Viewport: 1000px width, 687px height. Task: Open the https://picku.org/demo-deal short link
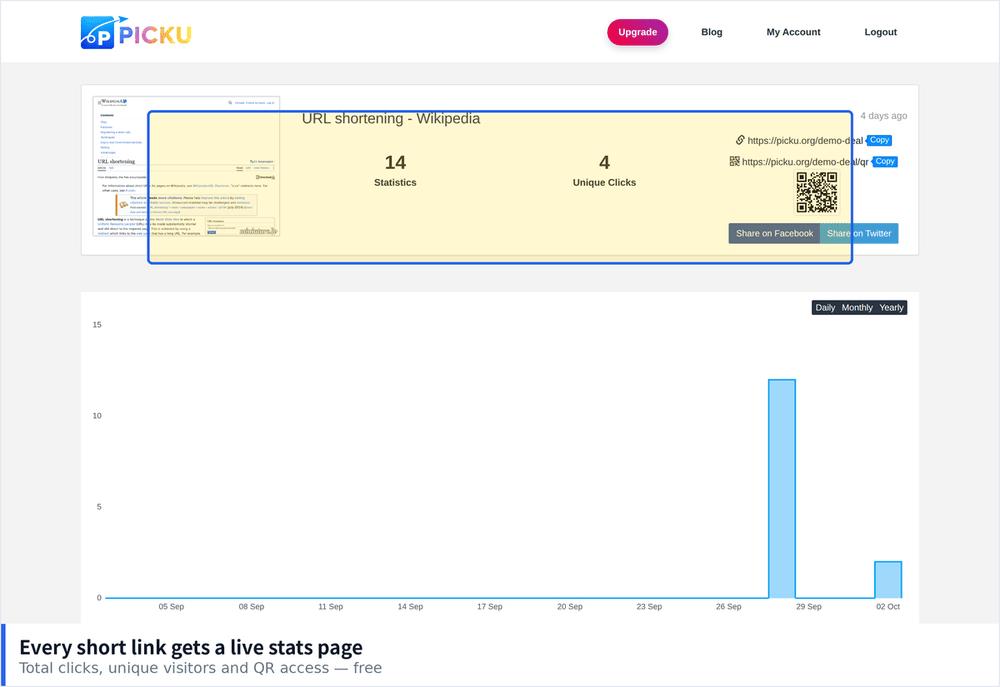pyautogui.click(x=805, y=140)
